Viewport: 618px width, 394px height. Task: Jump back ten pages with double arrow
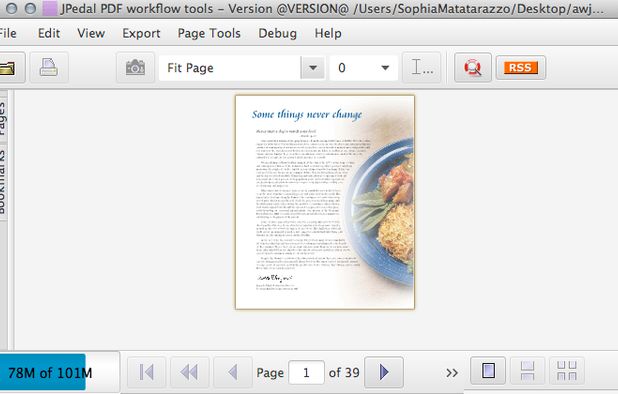click(189, 372)
